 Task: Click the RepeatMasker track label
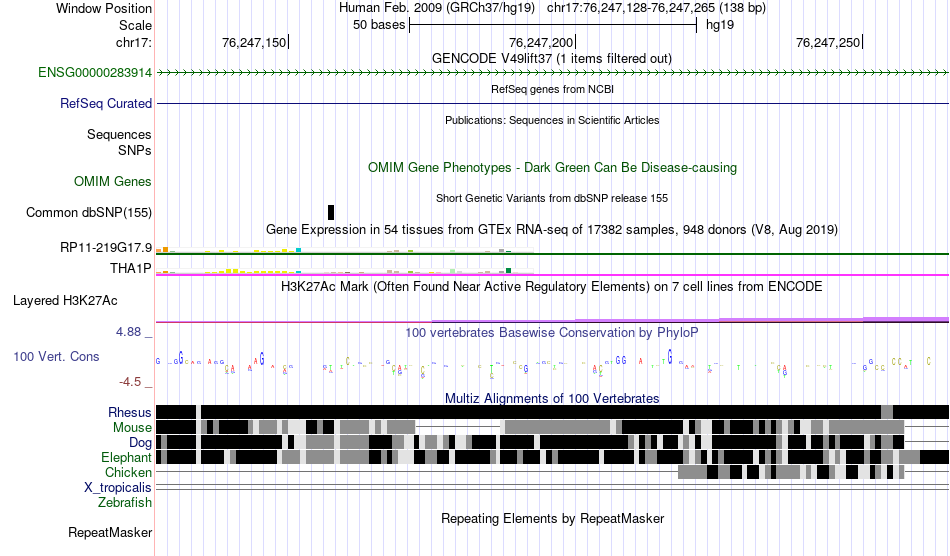pos(110,533)
